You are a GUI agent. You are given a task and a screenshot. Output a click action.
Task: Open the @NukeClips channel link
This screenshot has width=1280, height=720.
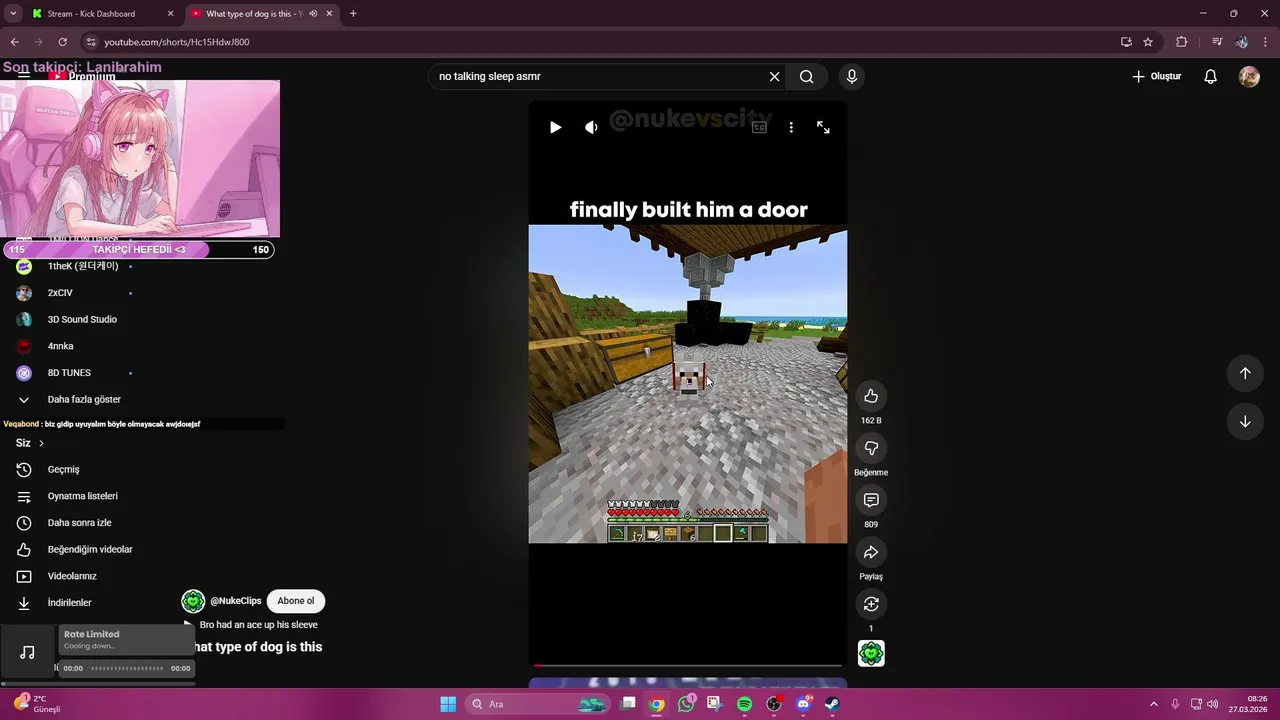click(x=236, y=601)
